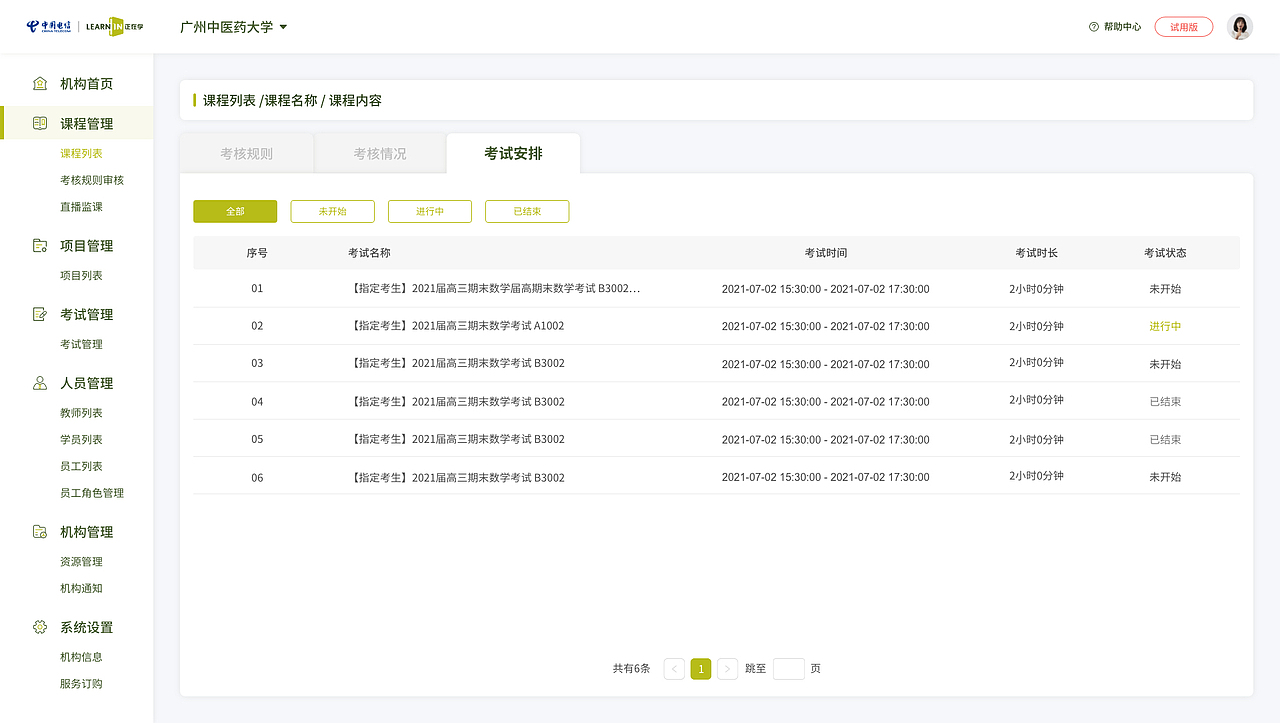This screenshot has width=1280, height=723.
Task: Click the 课程管理 book icon
Action: [40, 123]
